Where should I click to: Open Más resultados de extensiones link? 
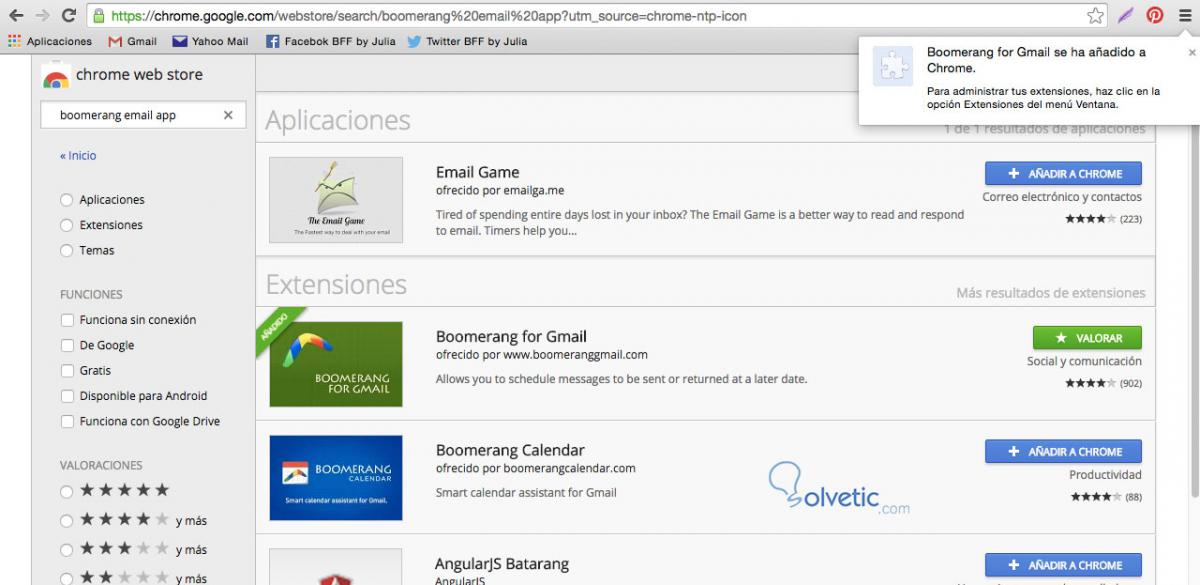pyautogui.click(x=1051, y=293)
